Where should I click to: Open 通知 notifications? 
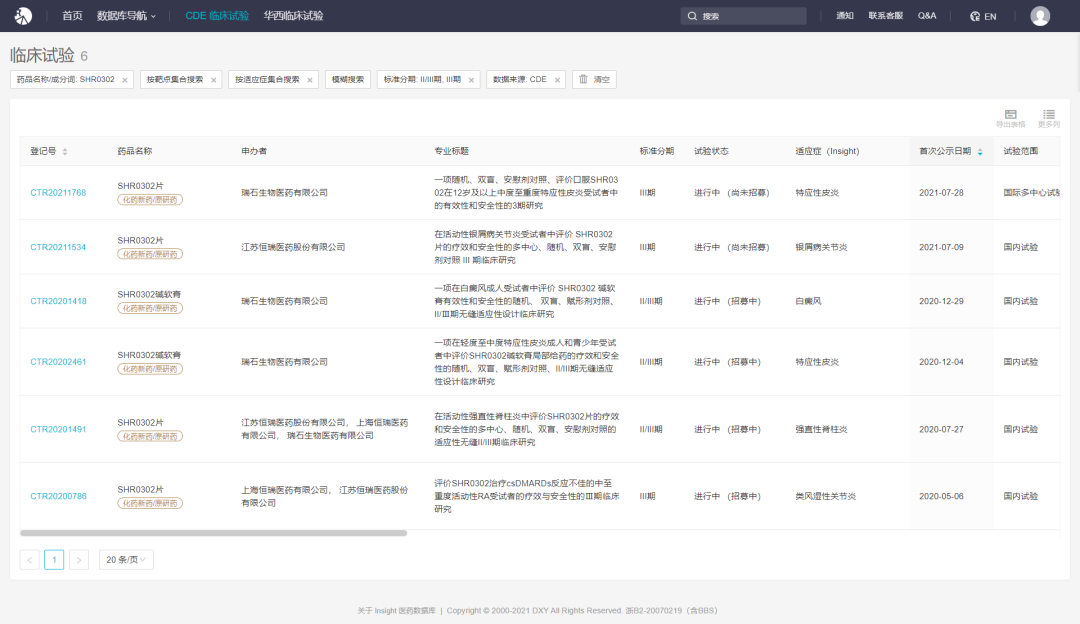tap(844, 16)
